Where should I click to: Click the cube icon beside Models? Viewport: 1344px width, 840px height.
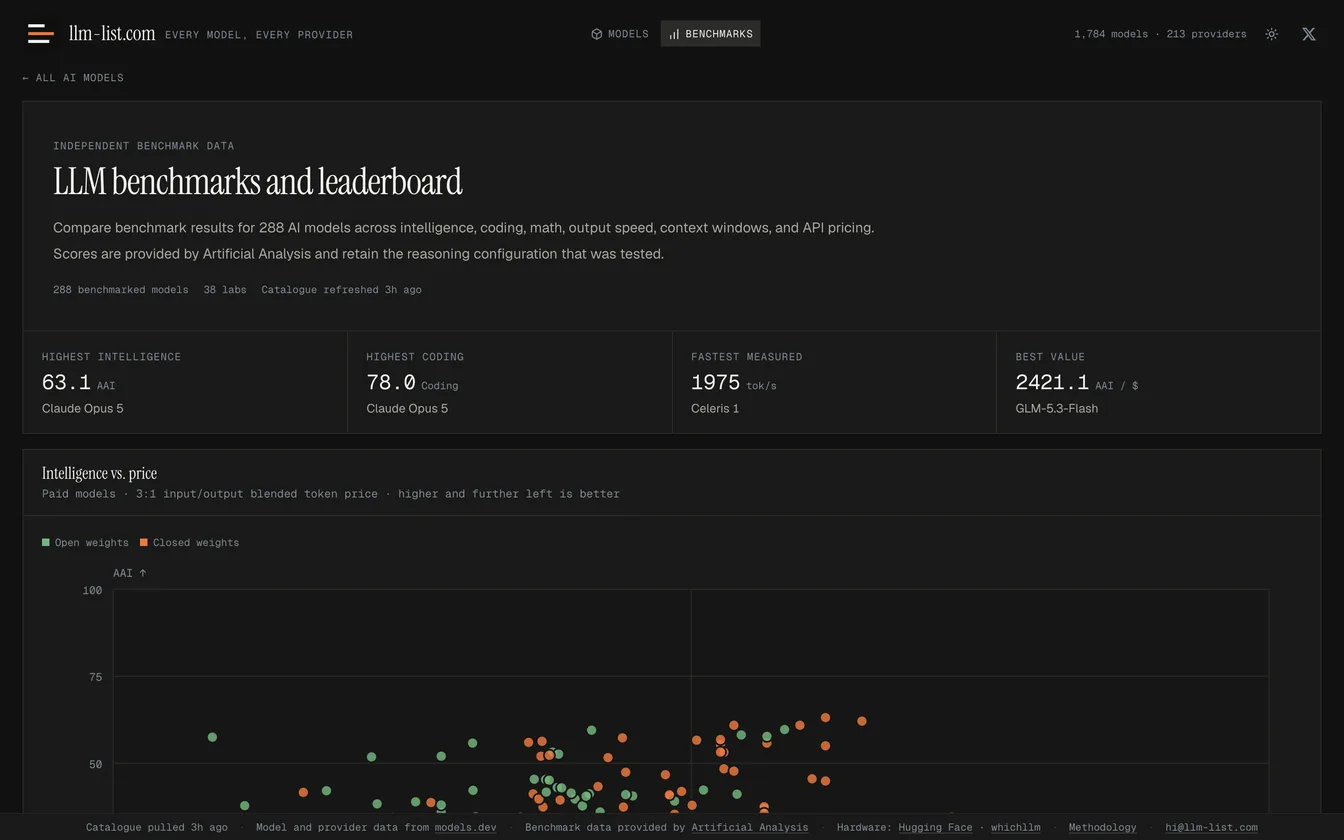(597, 34)
